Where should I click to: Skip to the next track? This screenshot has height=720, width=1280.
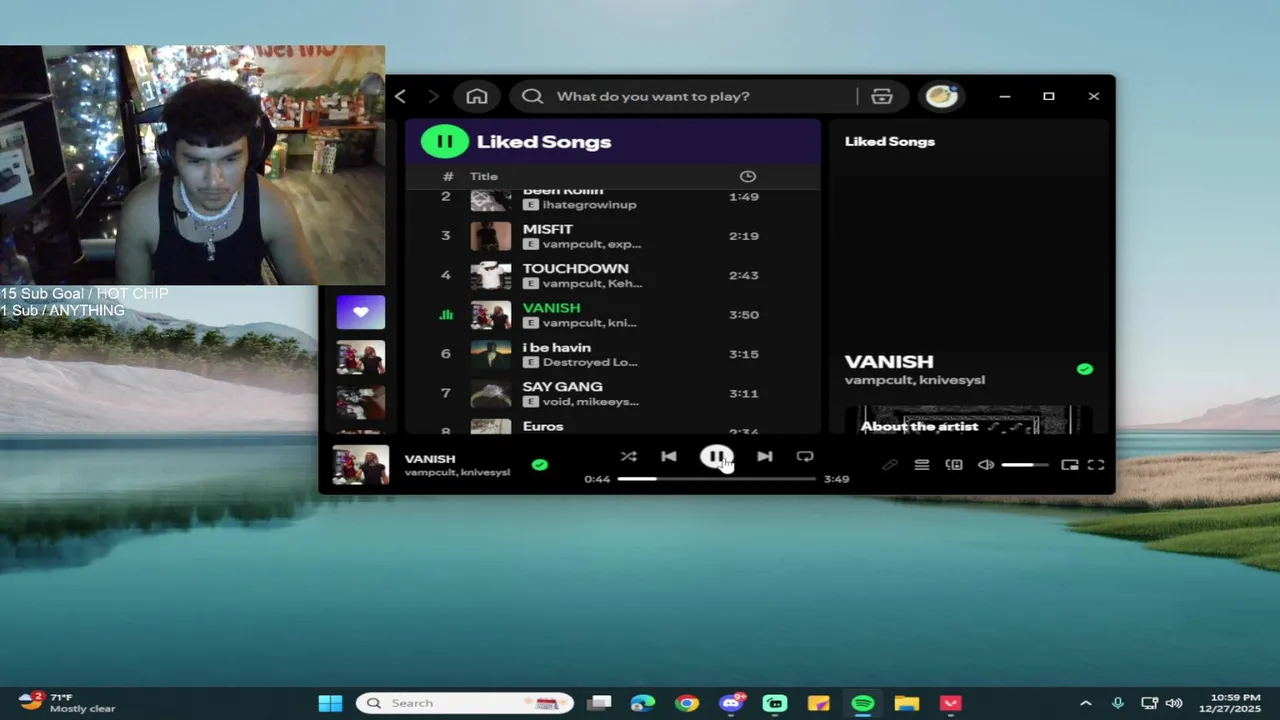[x=764, y=456]
